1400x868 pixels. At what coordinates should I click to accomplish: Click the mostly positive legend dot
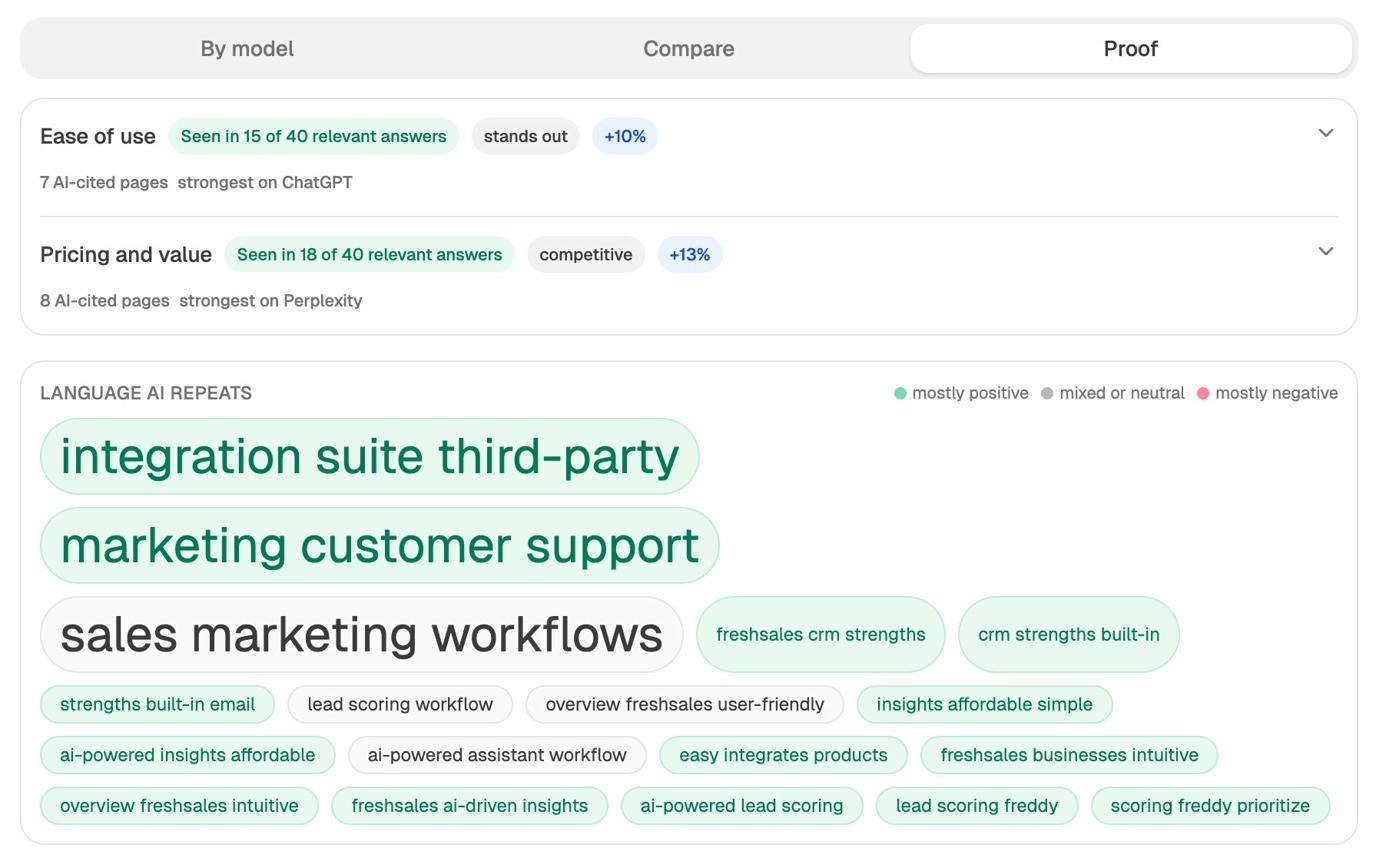tap(901, 393)
